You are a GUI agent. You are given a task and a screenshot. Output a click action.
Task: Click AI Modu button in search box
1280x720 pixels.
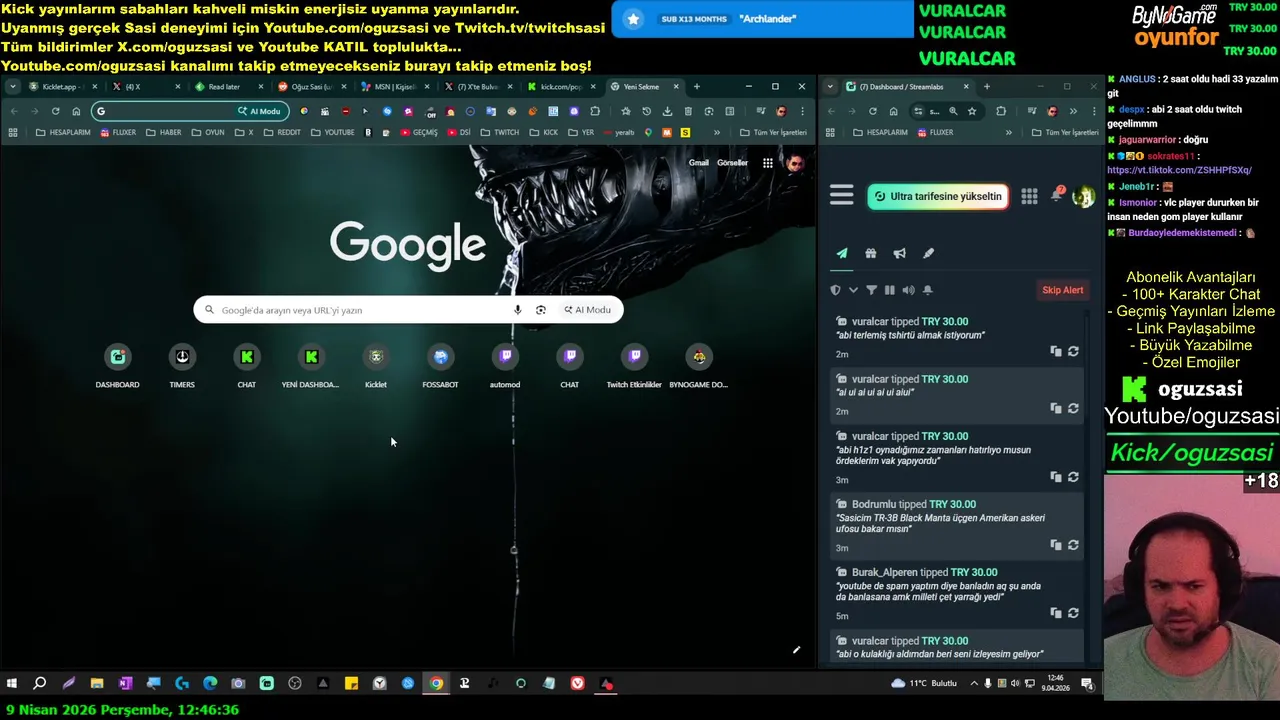click(587, 310)
